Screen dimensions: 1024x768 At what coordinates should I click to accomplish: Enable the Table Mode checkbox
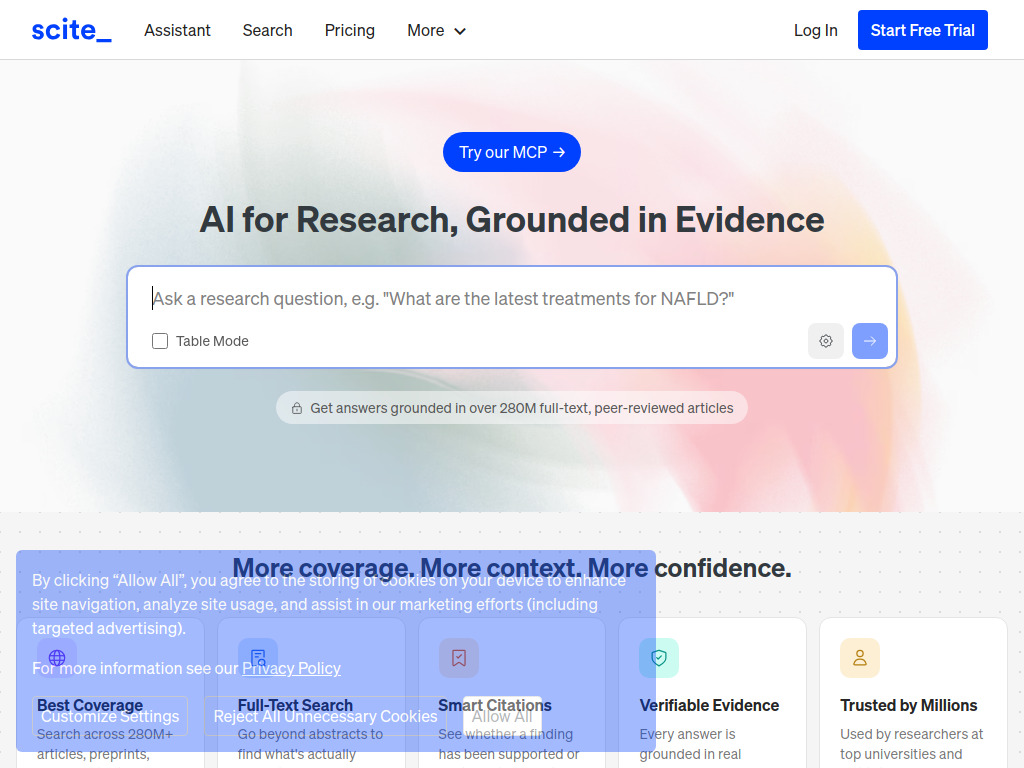[x=160, y=341]
